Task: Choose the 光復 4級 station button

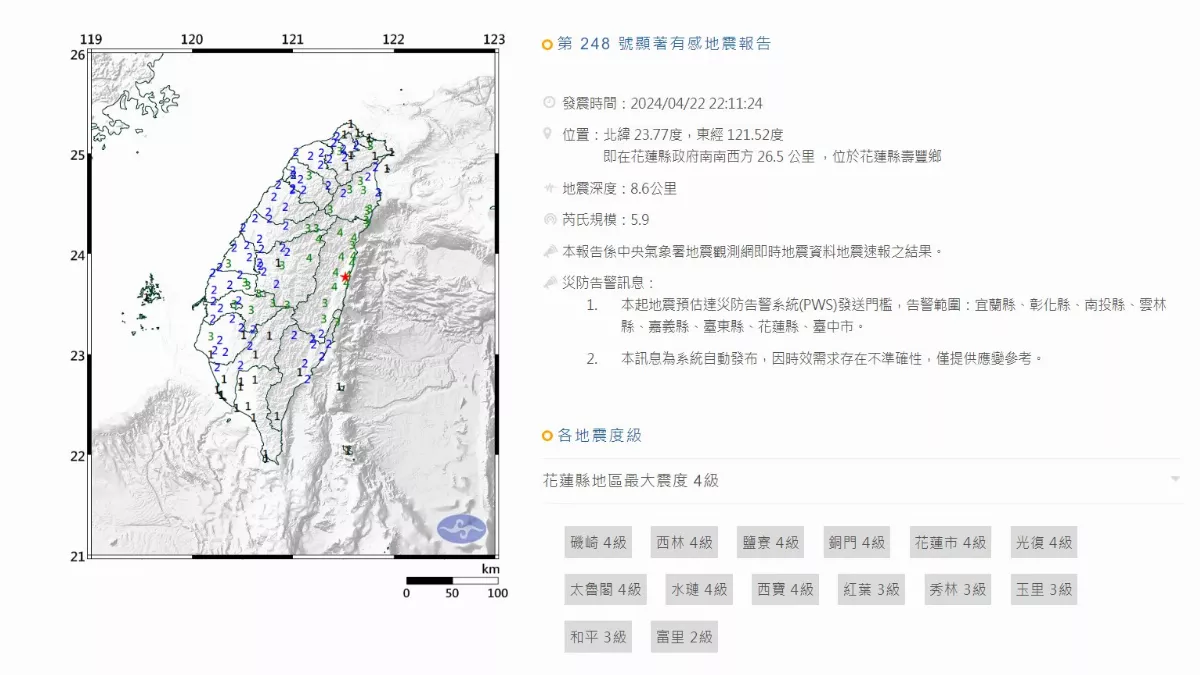Action: (1043, 542)
